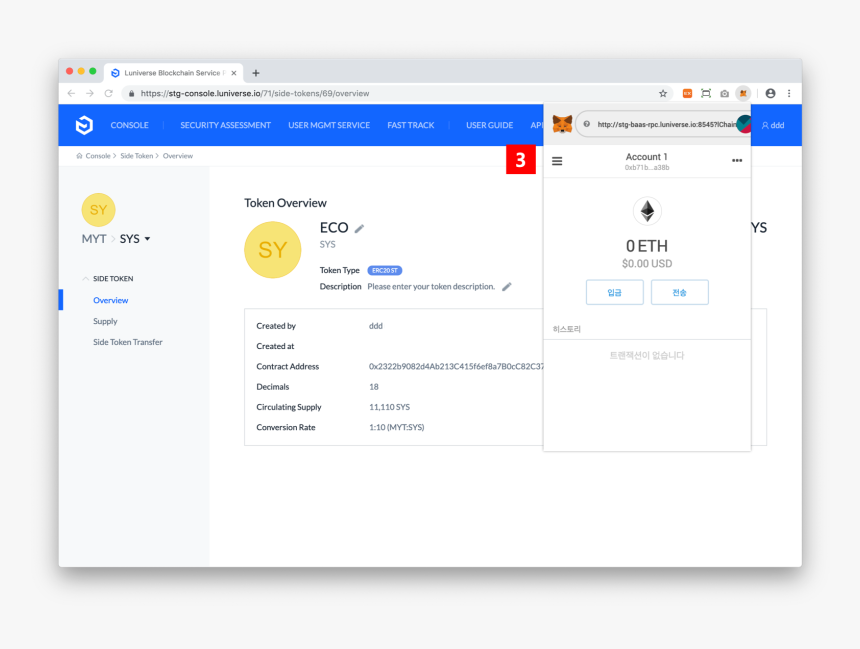Click ERC20 ST token type badge
This screenshot has width=860, height=649.
pos(384,270)
